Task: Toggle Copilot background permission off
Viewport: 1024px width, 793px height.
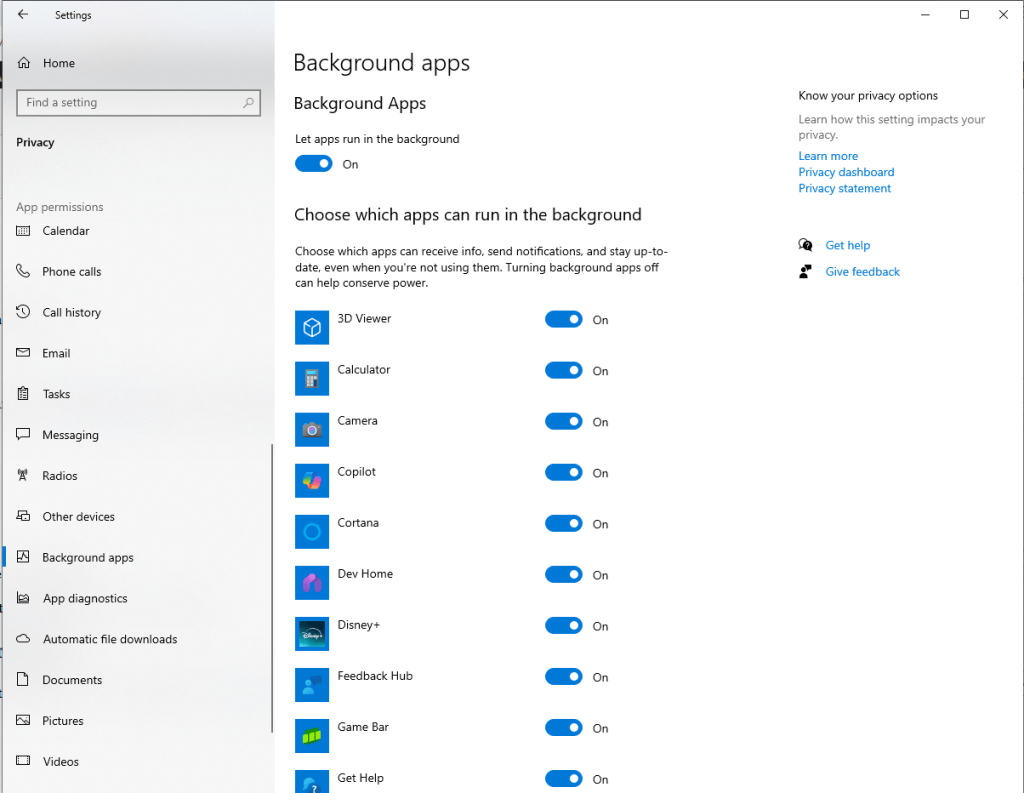Action: point(564,473)
